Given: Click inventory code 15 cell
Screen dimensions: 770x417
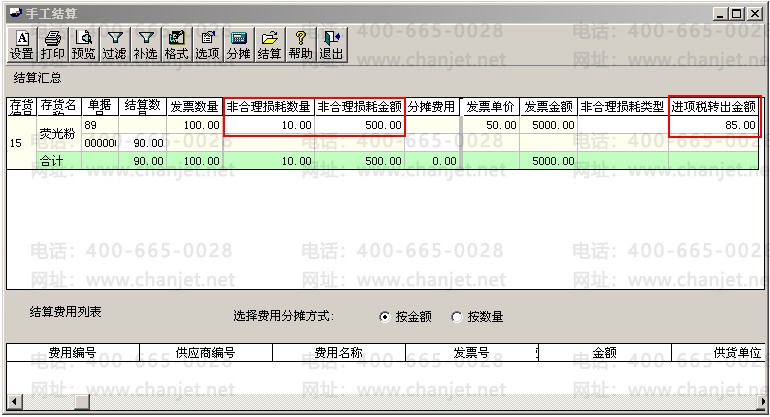Looking at the screenshot, I should click(22, 143).
